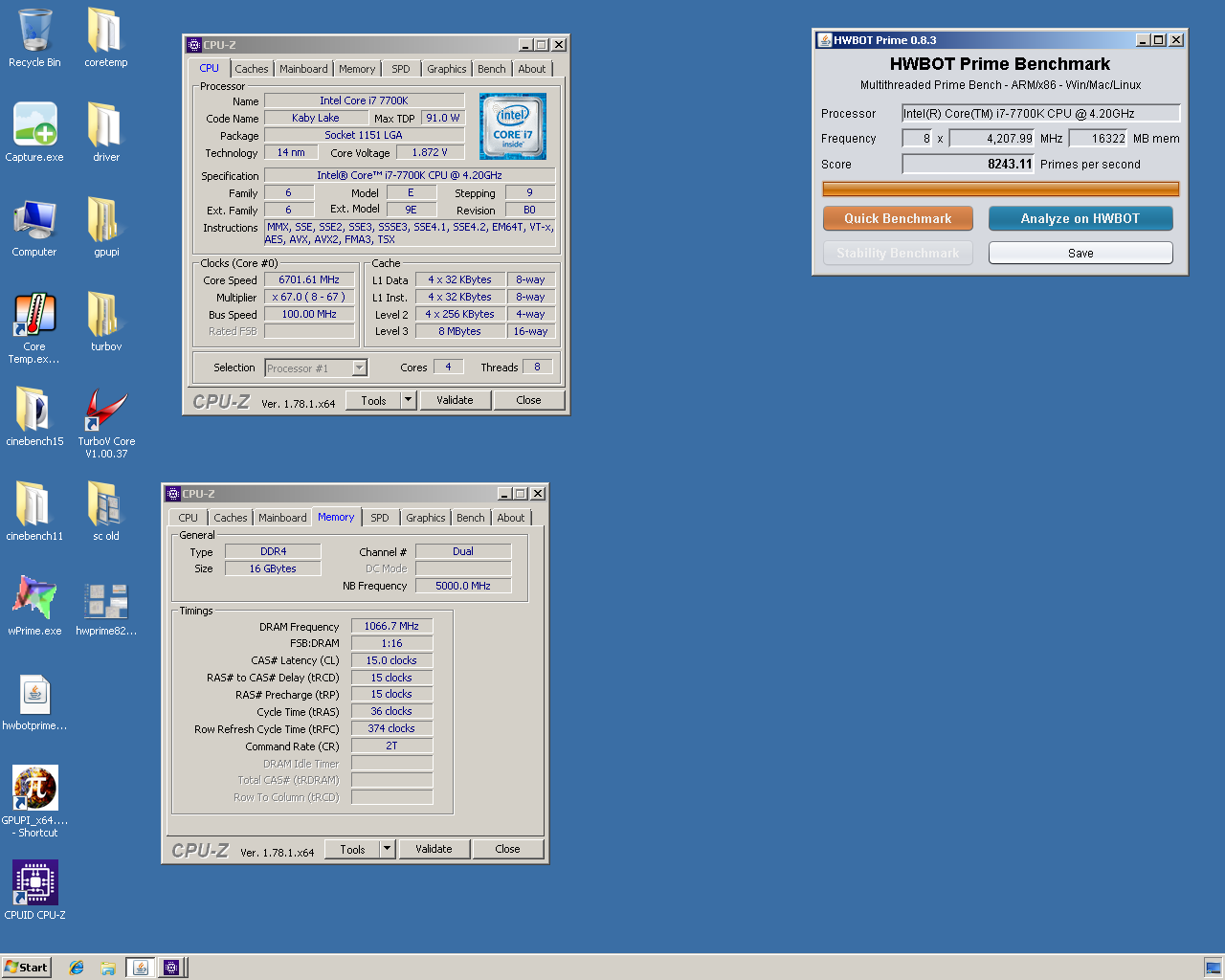Open Graphics tab in top CPU-Z window
This screenshot has width=1225, height=980.
447,69
